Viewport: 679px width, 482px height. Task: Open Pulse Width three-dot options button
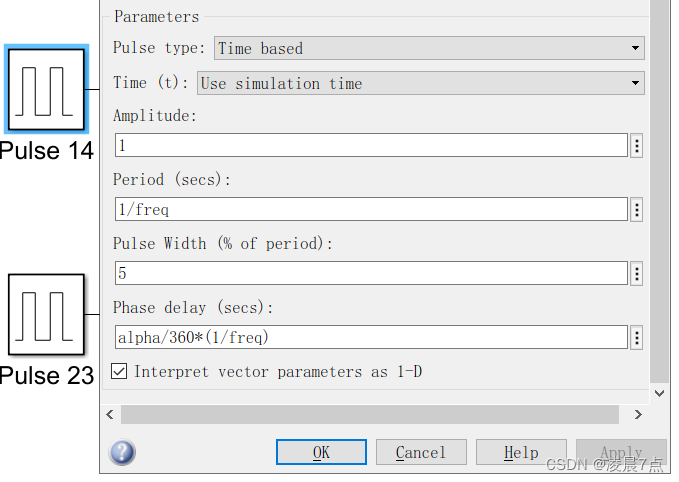(637, 273)
